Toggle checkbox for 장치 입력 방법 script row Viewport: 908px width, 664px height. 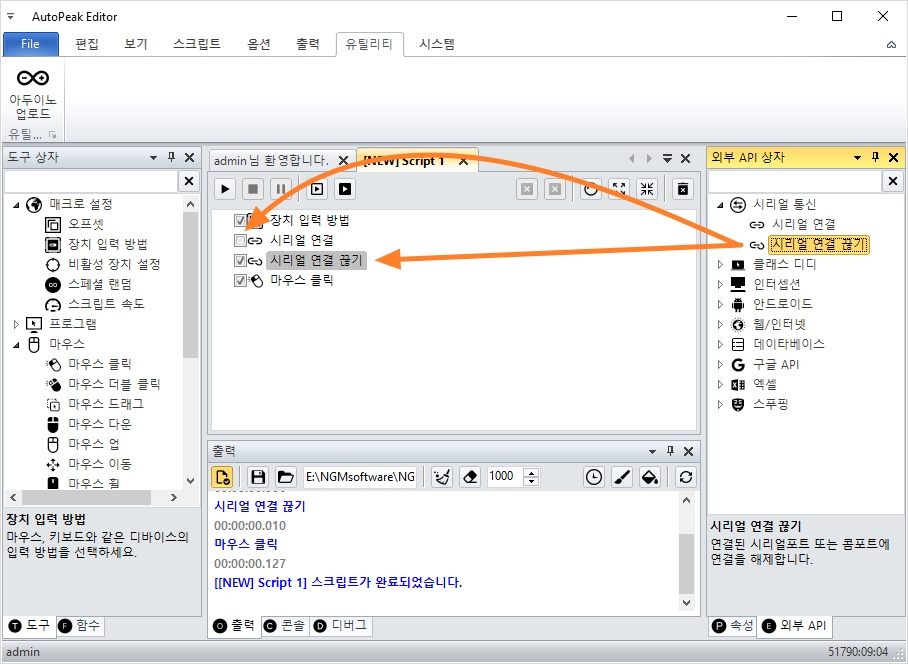point(240,221)
